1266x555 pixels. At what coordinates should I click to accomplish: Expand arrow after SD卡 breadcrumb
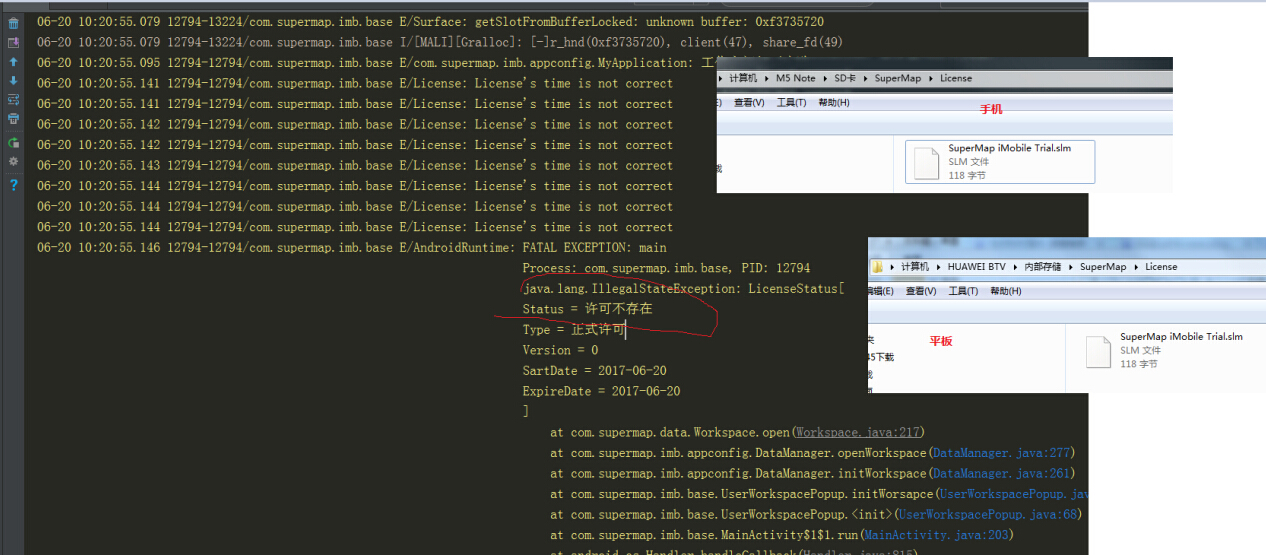866,78
